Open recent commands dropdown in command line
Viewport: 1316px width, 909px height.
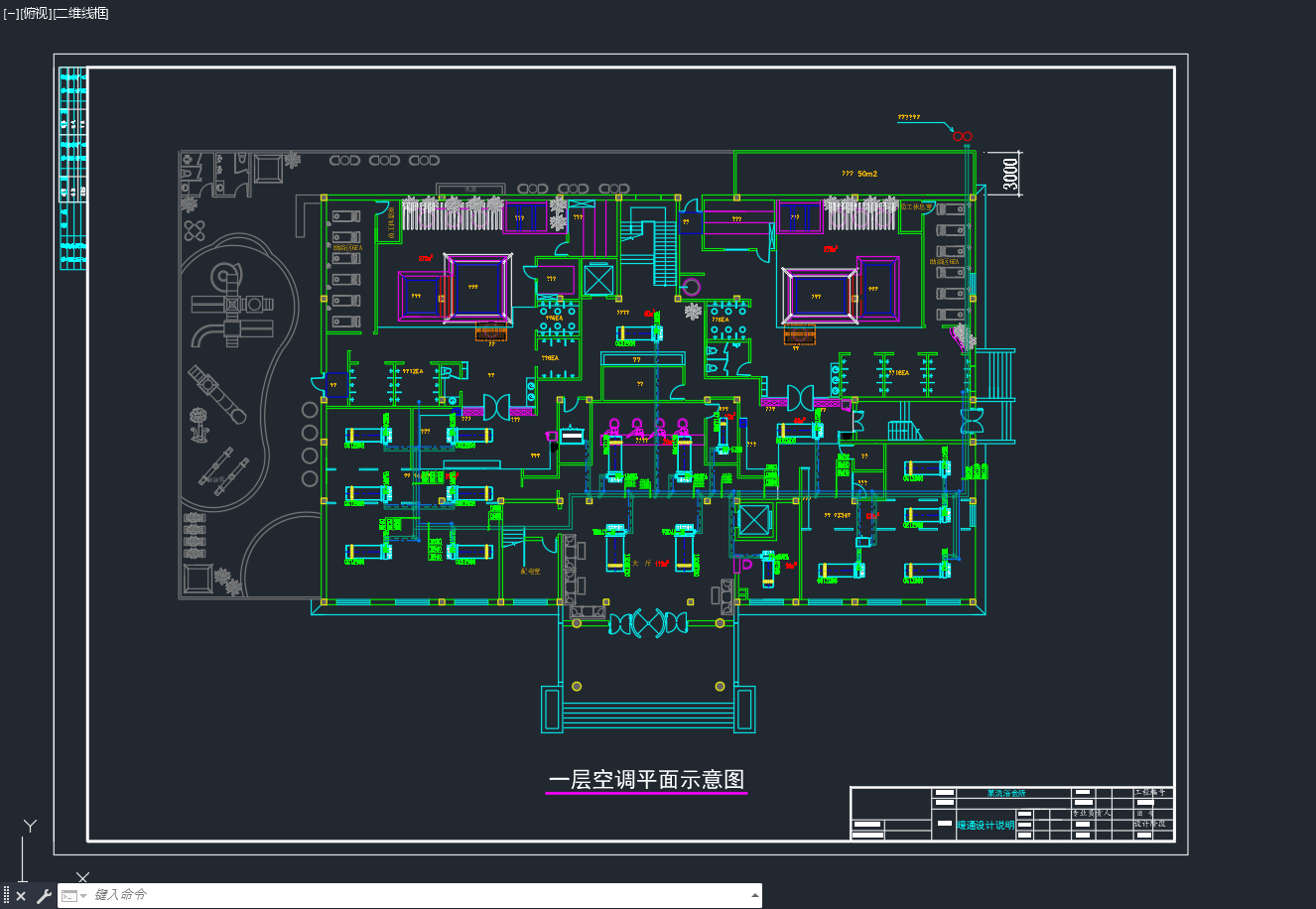click(x=72, y=896)
